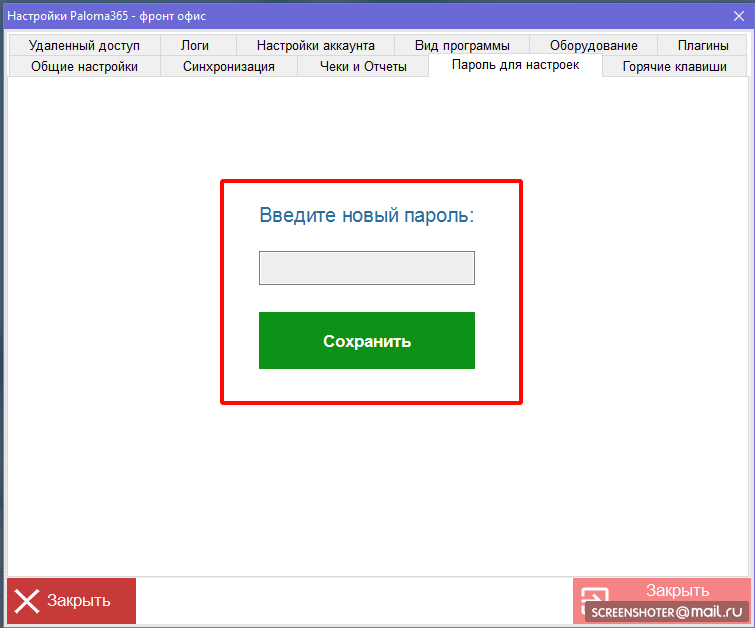Click the new password input field

(x=366, y=268)
